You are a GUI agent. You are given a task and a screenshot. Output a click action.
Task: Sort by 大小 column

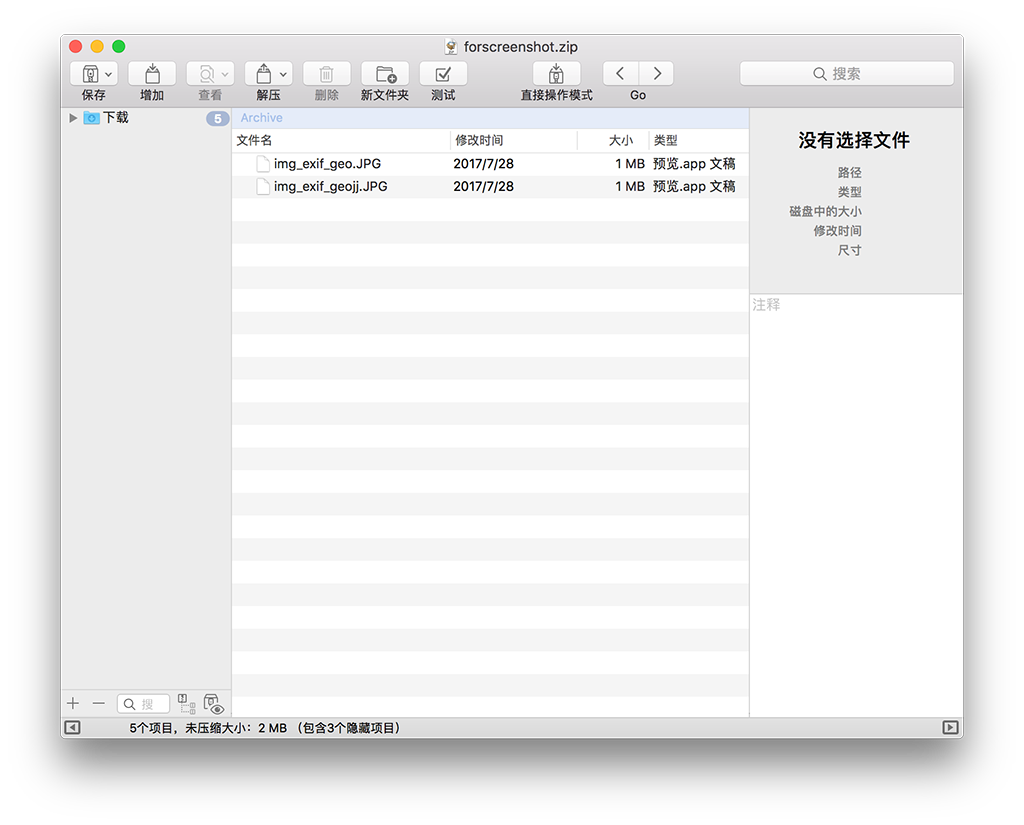pos(613,140)
